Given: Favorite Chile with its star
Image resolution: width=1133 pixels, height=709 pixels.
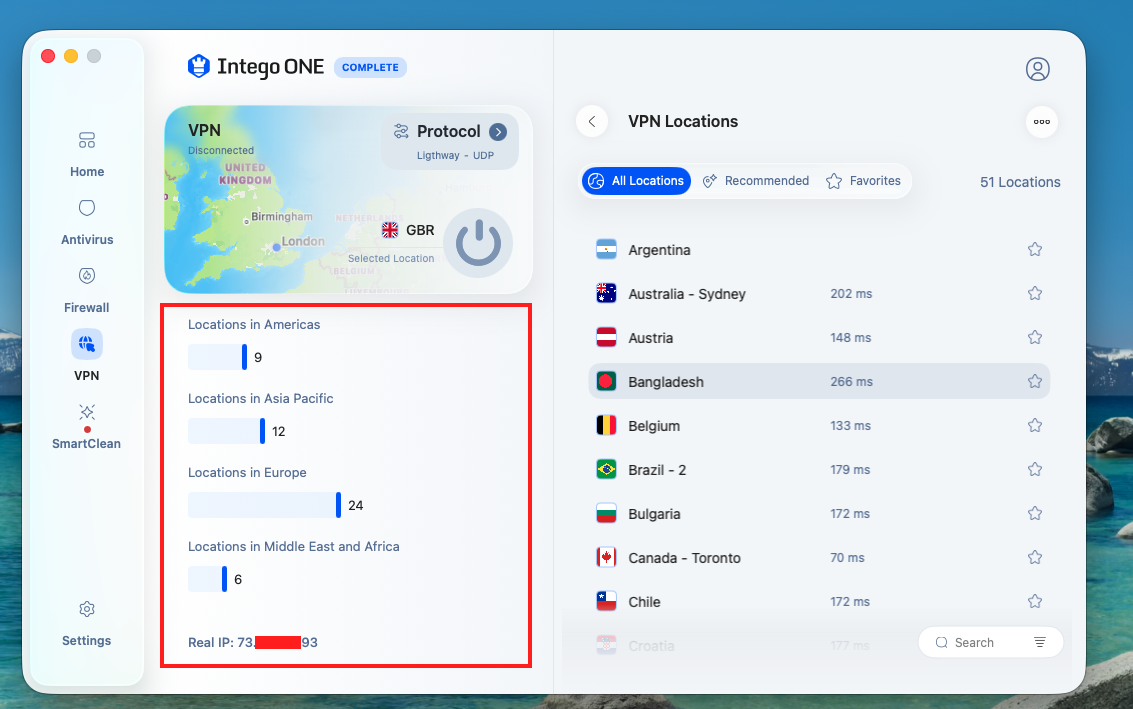Looking at the screenshot, I should [x=1035, y=601].
